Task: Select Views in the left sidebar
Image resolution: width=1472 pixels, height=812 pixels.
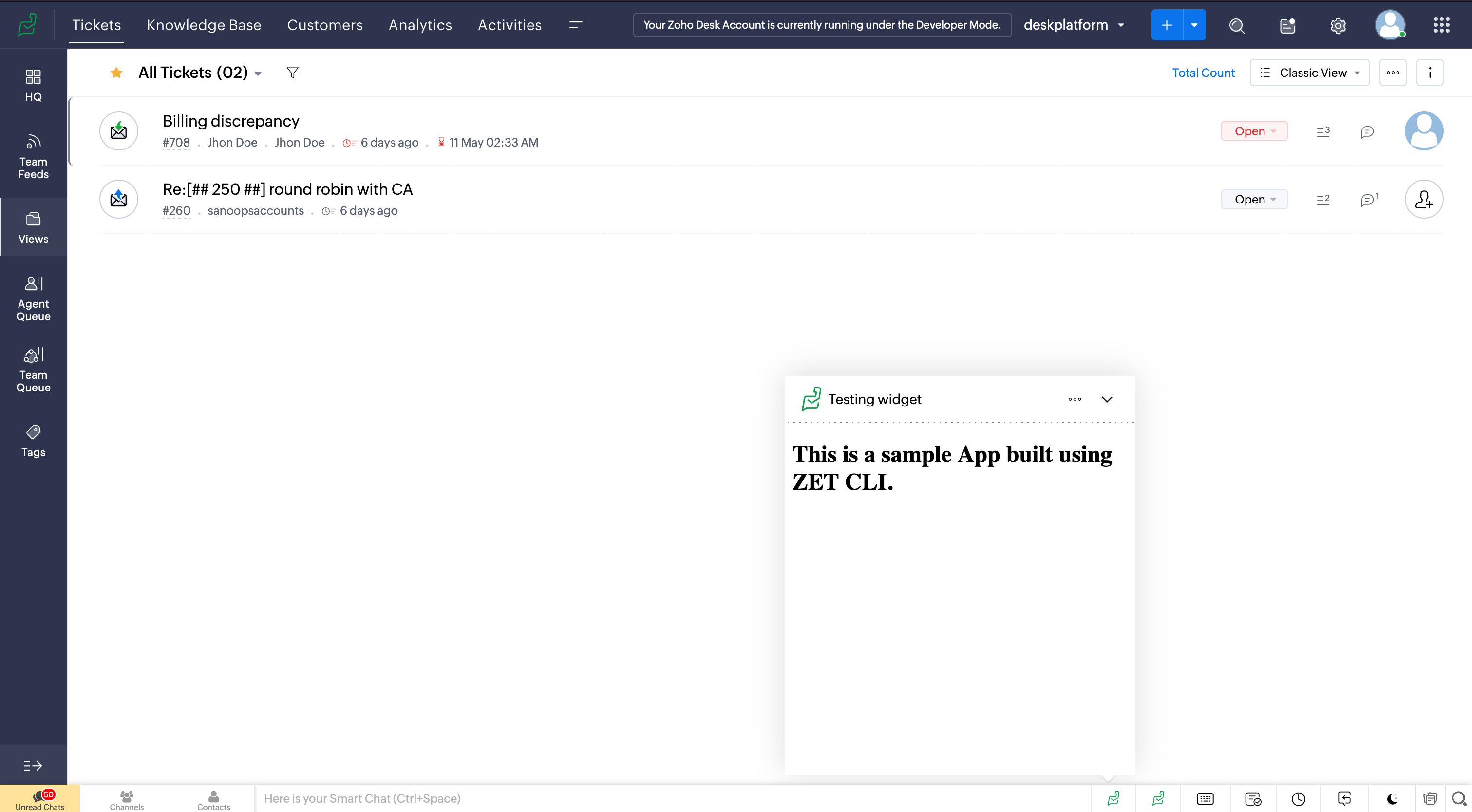Action: (33, 227)
